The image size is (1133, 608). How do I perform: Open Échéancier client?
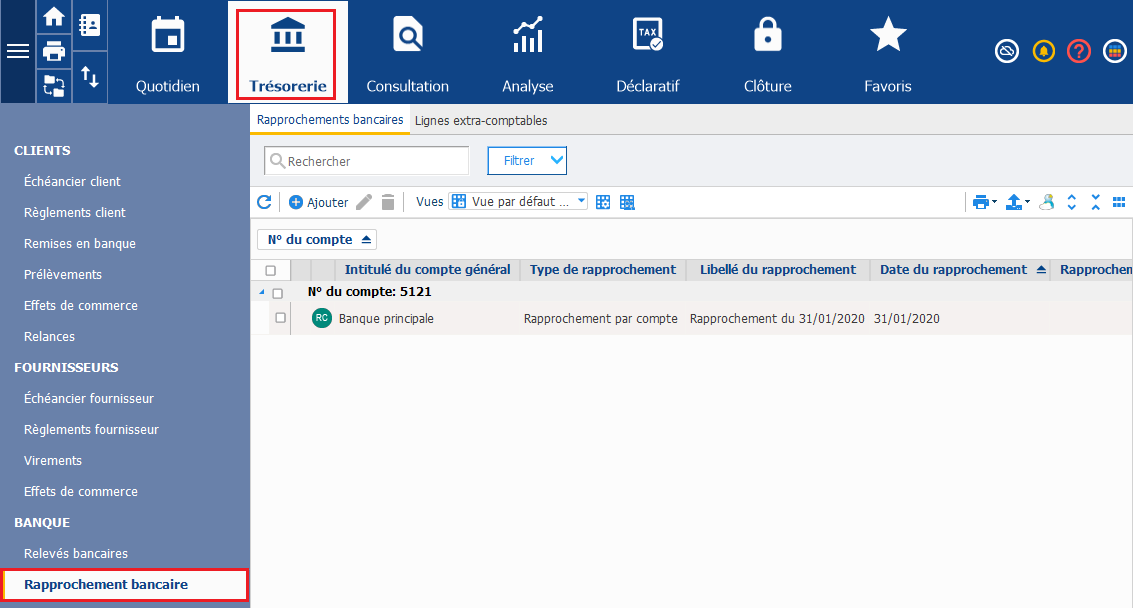coord(72,181)
